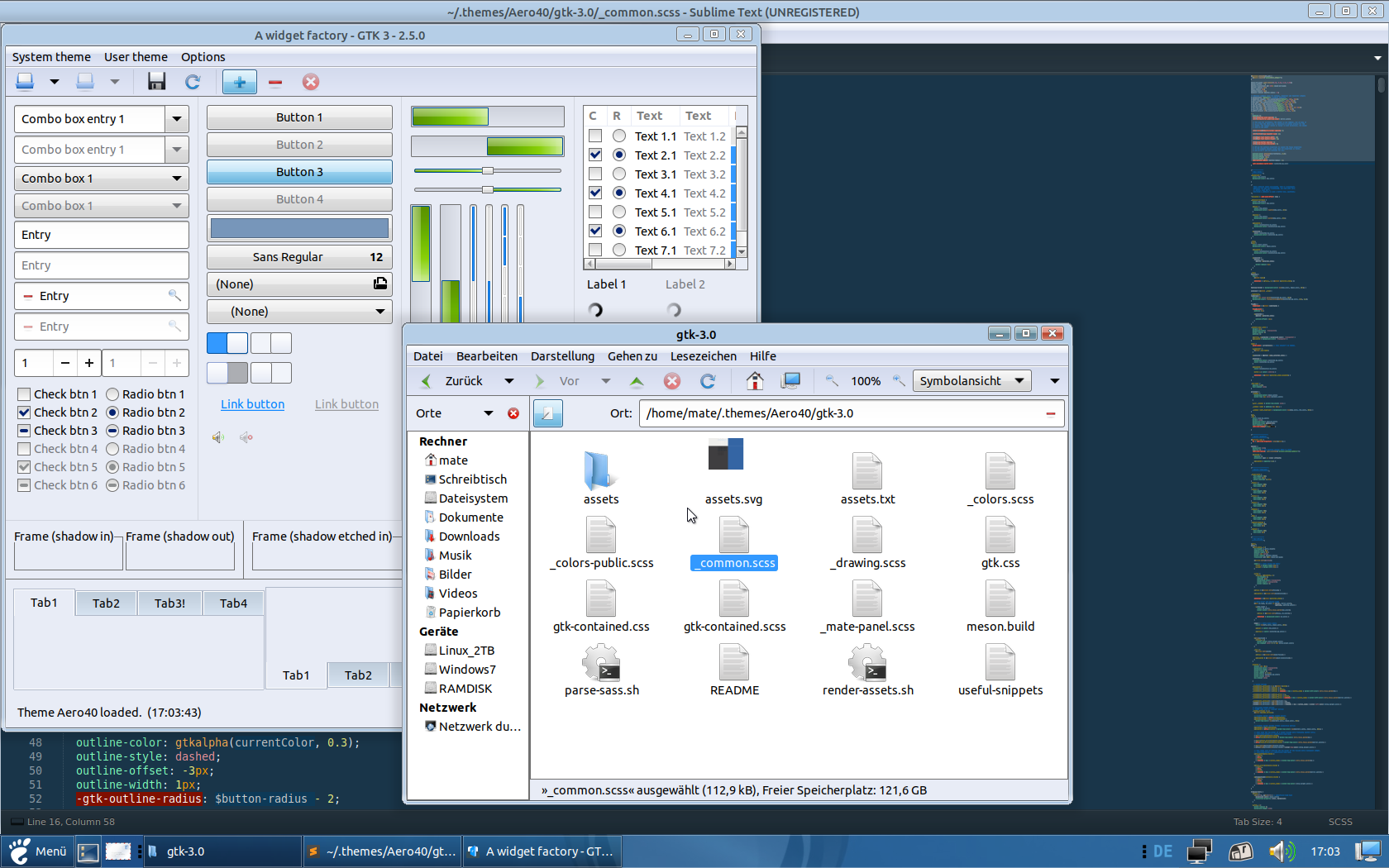Increase the spin button value with plus
1389x868 pixels.
coord(89,363)
